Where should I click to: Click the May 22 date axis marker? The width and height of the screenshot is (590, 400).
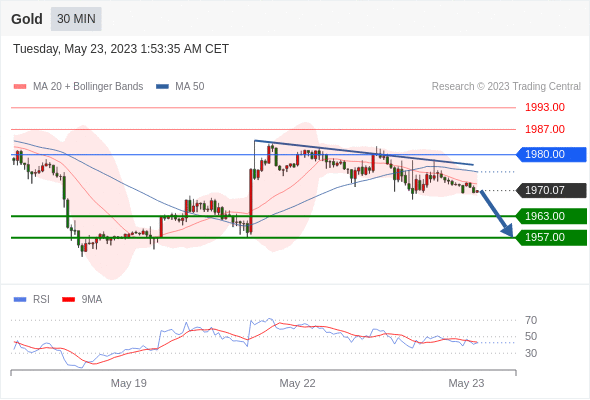(x=297, y=383)
